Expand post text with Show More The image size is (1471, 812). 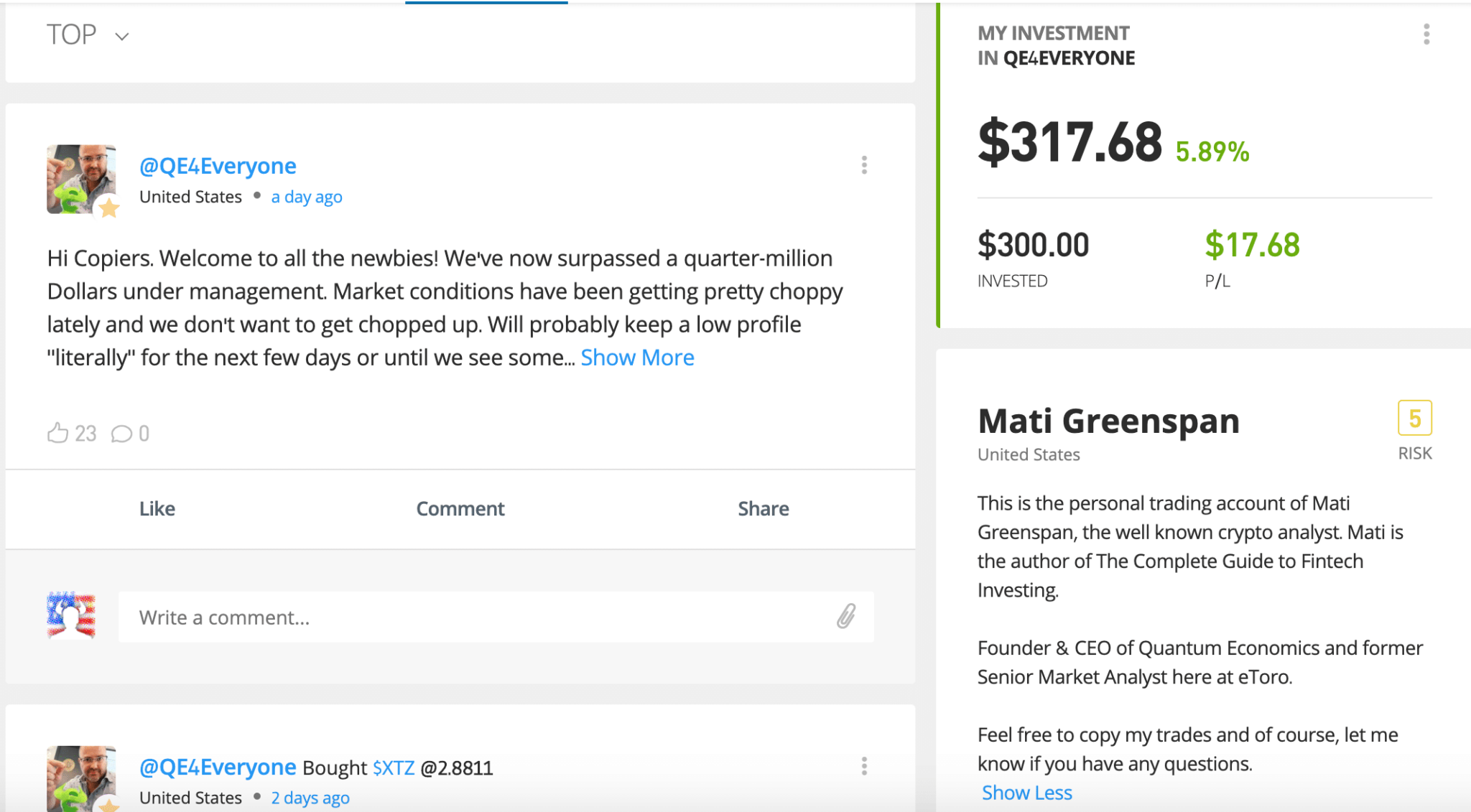click(x=637, y=358)
